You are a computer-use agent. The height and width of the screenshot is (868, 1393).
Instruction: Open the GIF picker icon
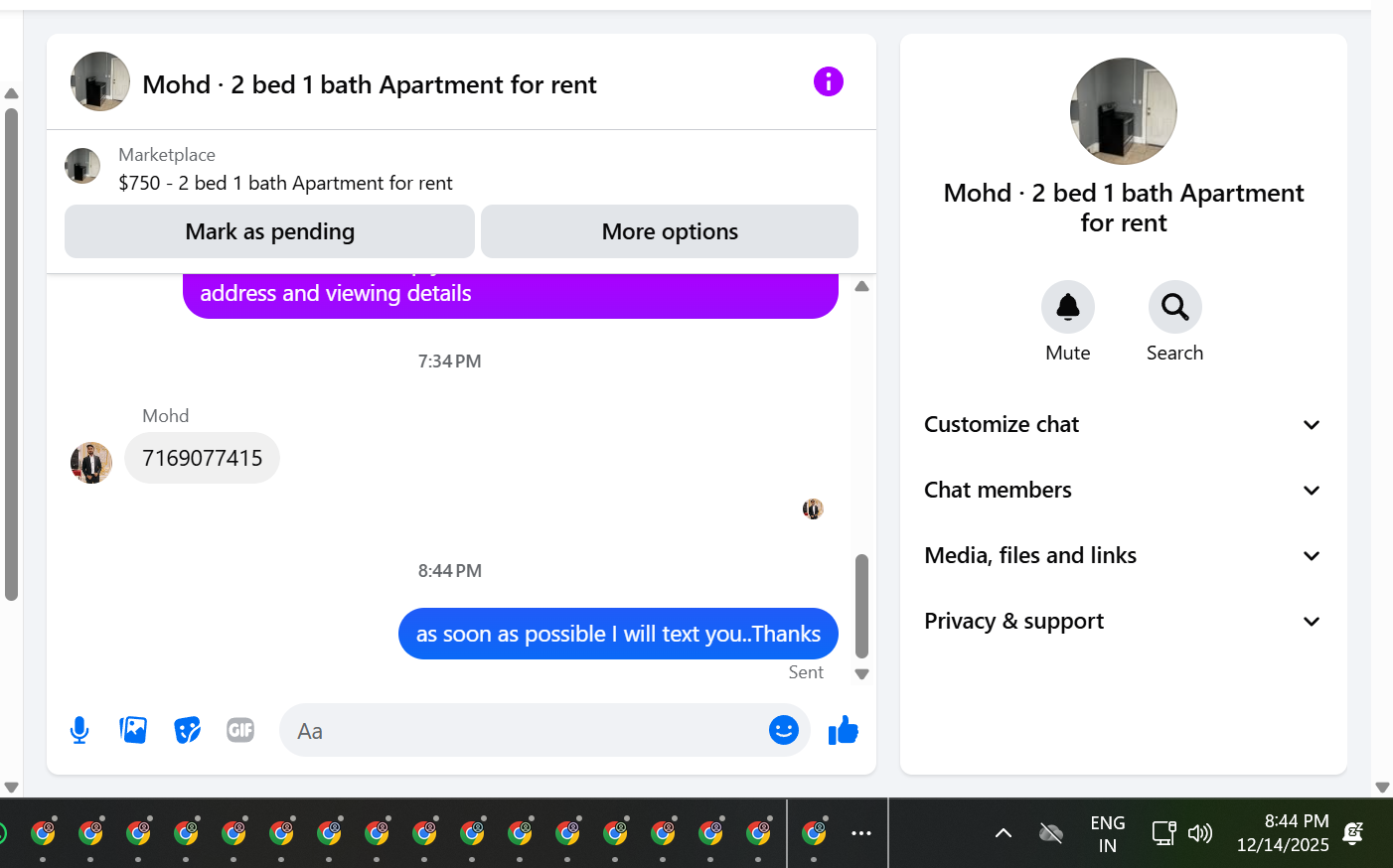coord(240,731)
